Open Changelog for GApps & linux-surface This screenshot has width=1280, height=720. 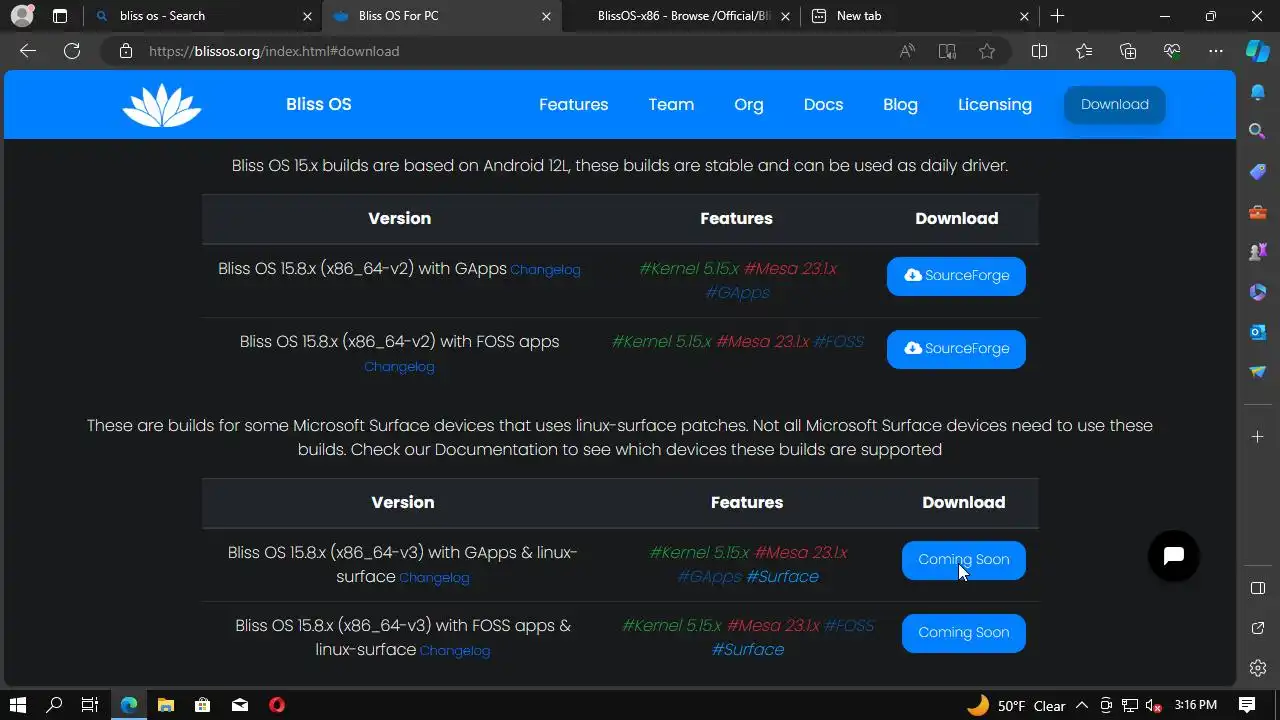click(x=434, y=578)
